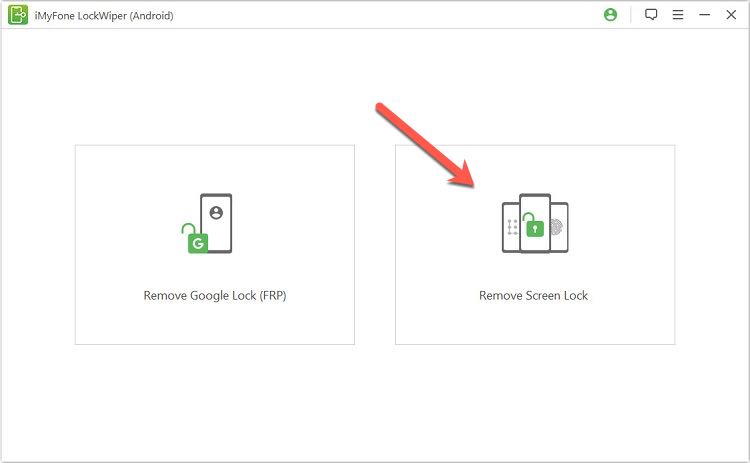Click the LockWiper app logo icon
The height and width of the screenshot is (463, 750).
point(17,15)
